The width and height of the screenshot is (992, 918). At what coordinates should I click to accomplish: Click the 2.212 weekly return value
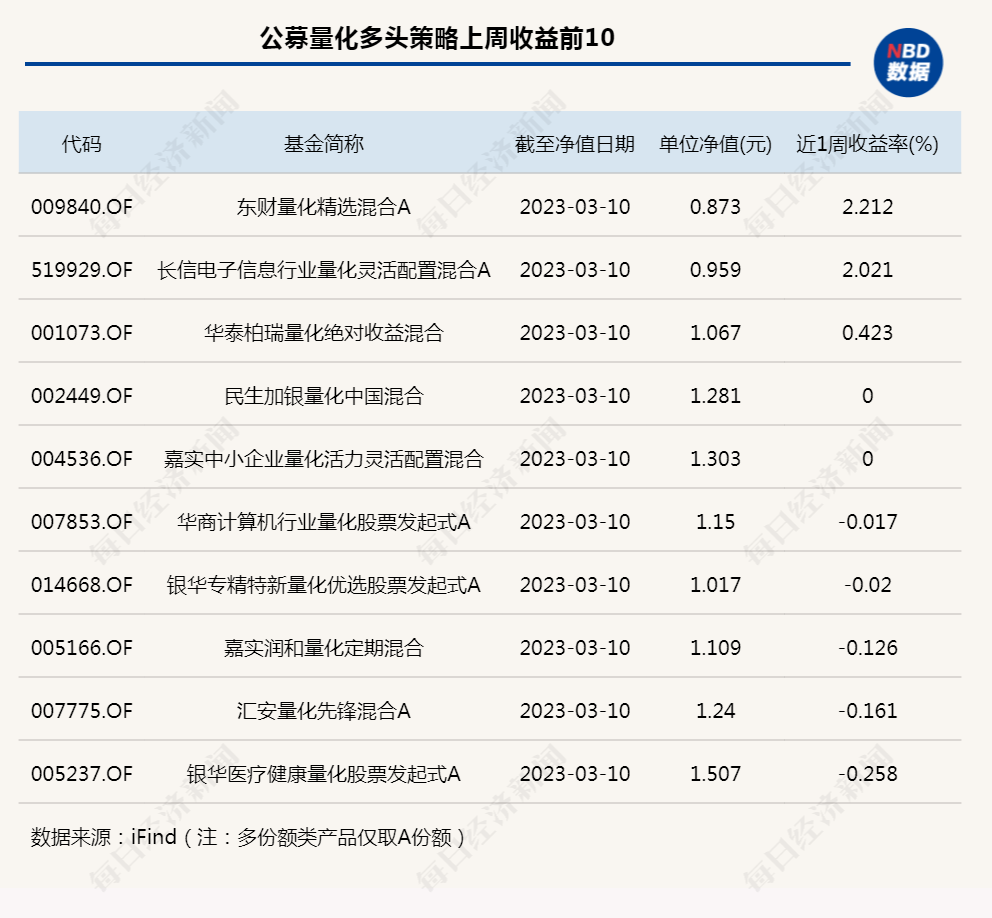(x=867, y=207)
